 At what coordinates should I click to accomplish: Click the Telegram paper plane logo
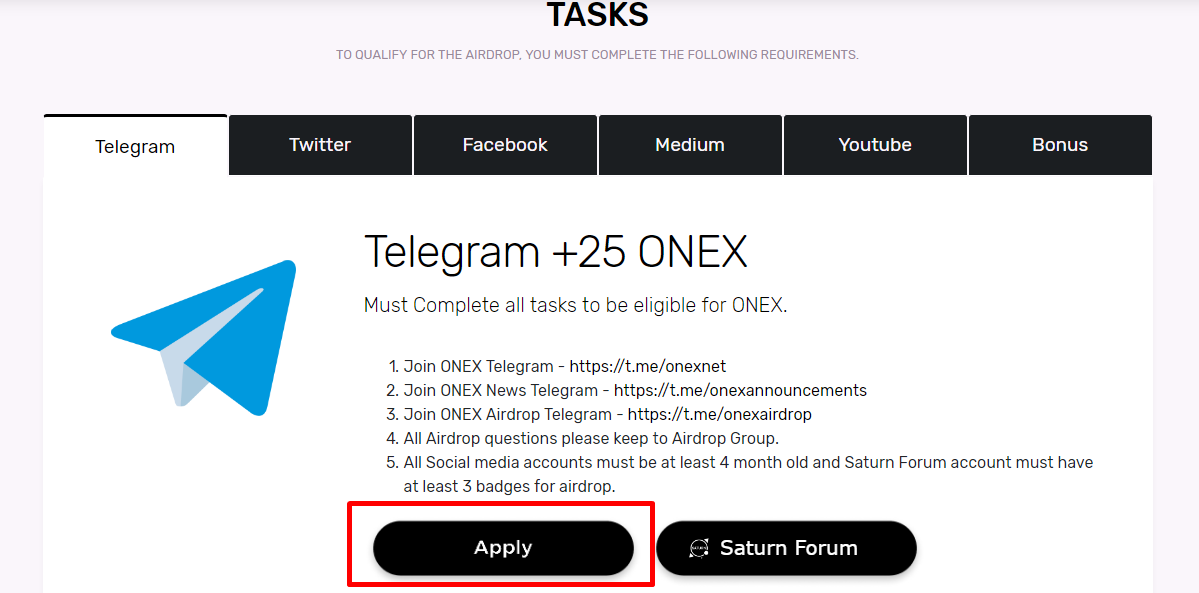205,337
